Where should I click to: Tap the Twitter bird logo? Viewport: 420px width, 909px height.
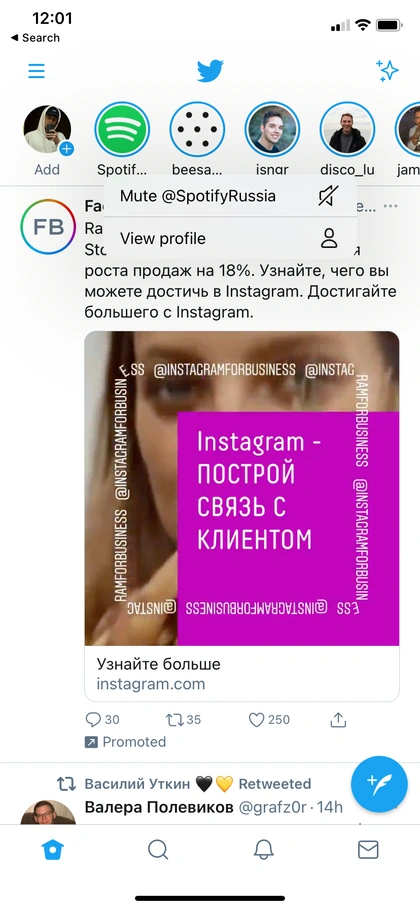[x=210, y=71]
